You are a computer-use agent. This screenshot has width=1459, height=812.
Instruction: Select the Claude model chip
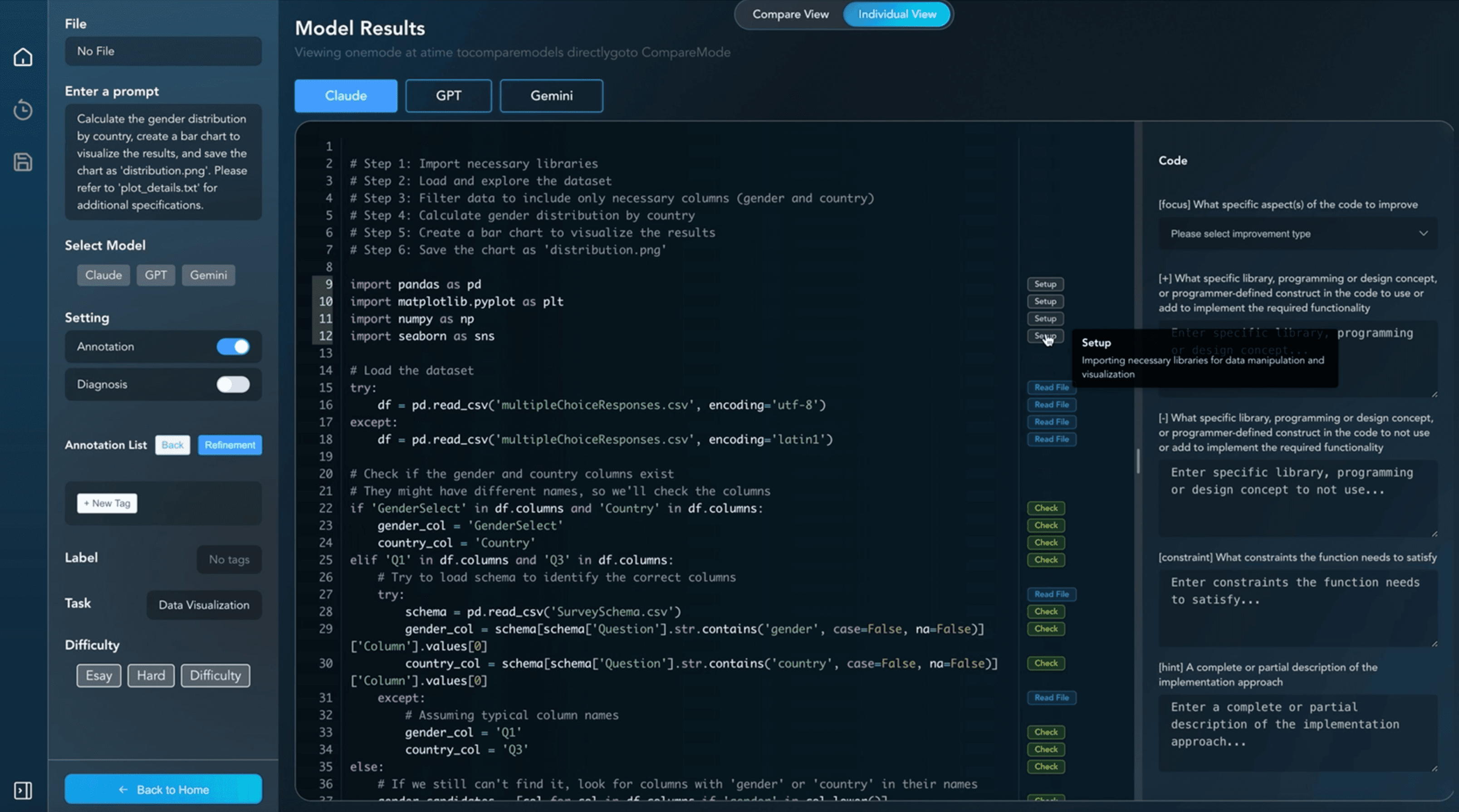coord(103,275)
